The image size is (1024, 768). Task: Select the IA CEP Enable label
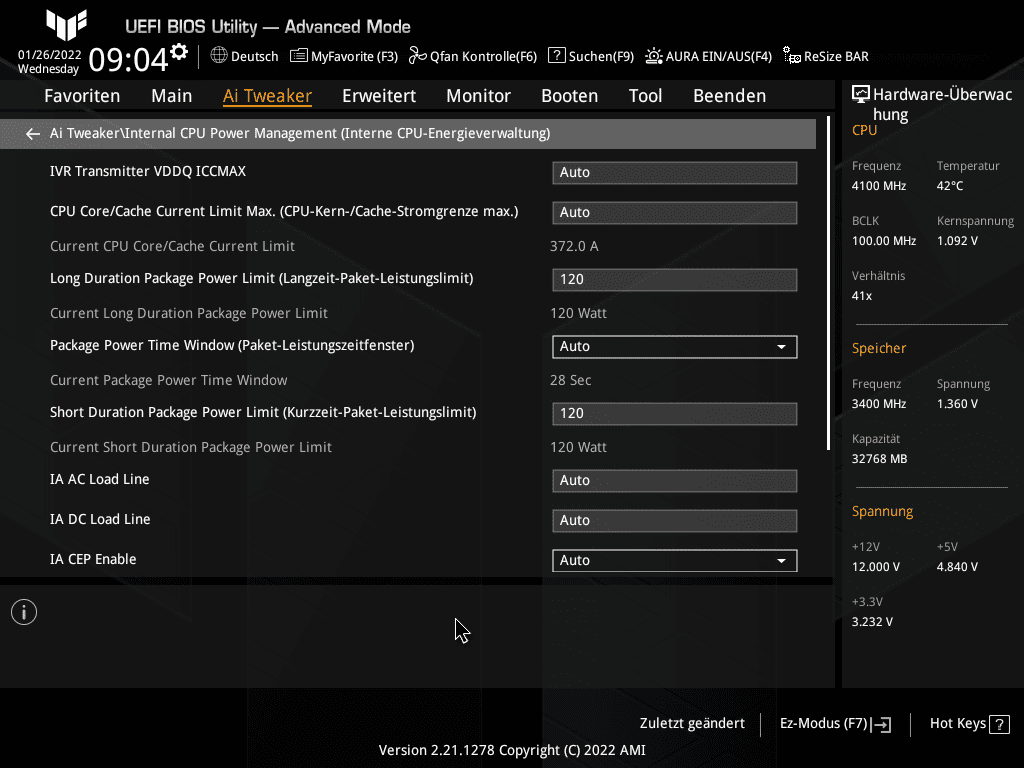[x=93, y=559]
